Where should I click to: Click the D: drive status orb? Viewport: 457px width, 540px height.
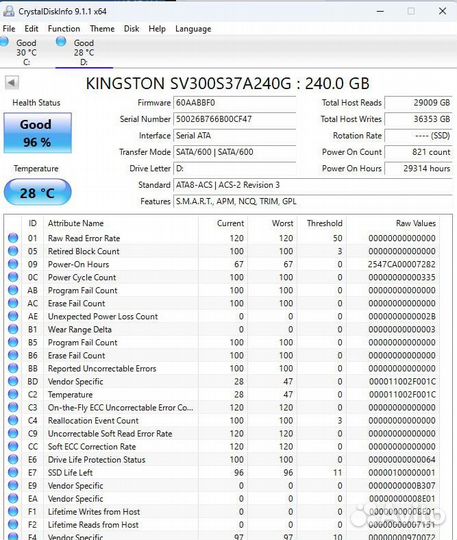point(61,42)
